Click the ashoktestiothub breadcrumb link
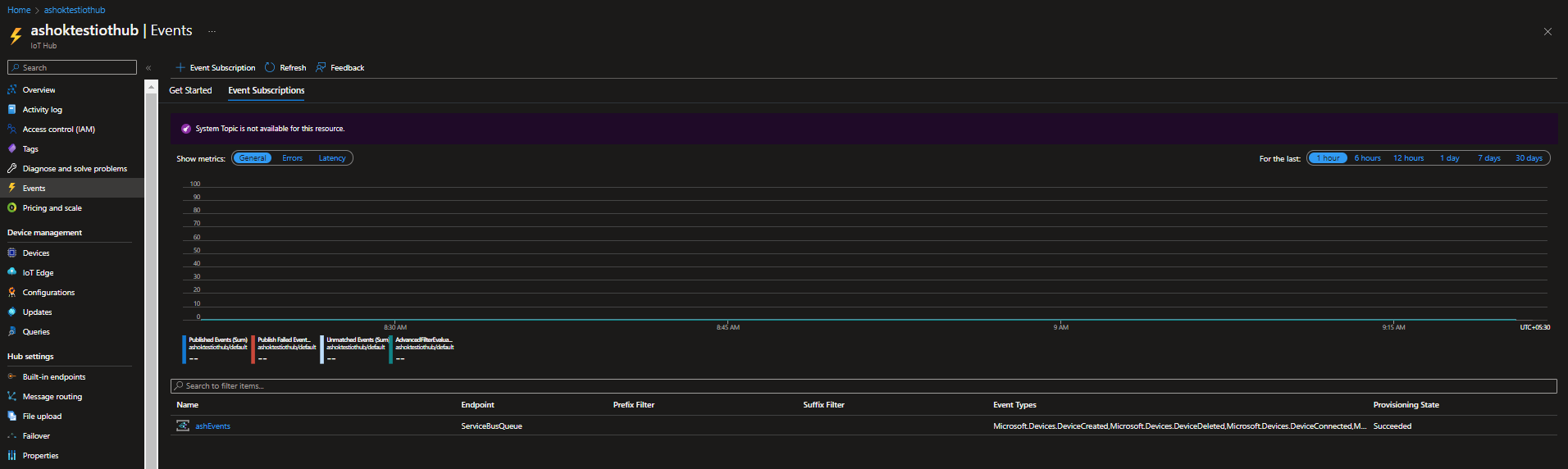The width and height of the screenshot is (1568, 469). click(x=75, y=10)
